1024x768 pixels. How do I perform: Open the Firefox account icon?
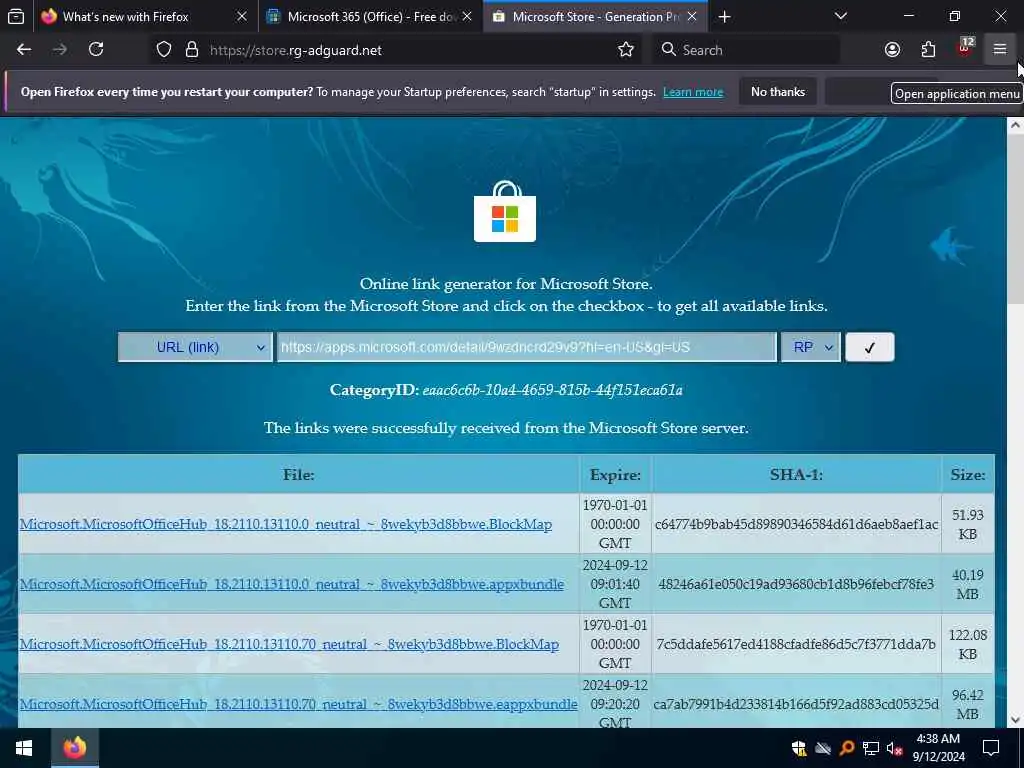pos(892,50)
